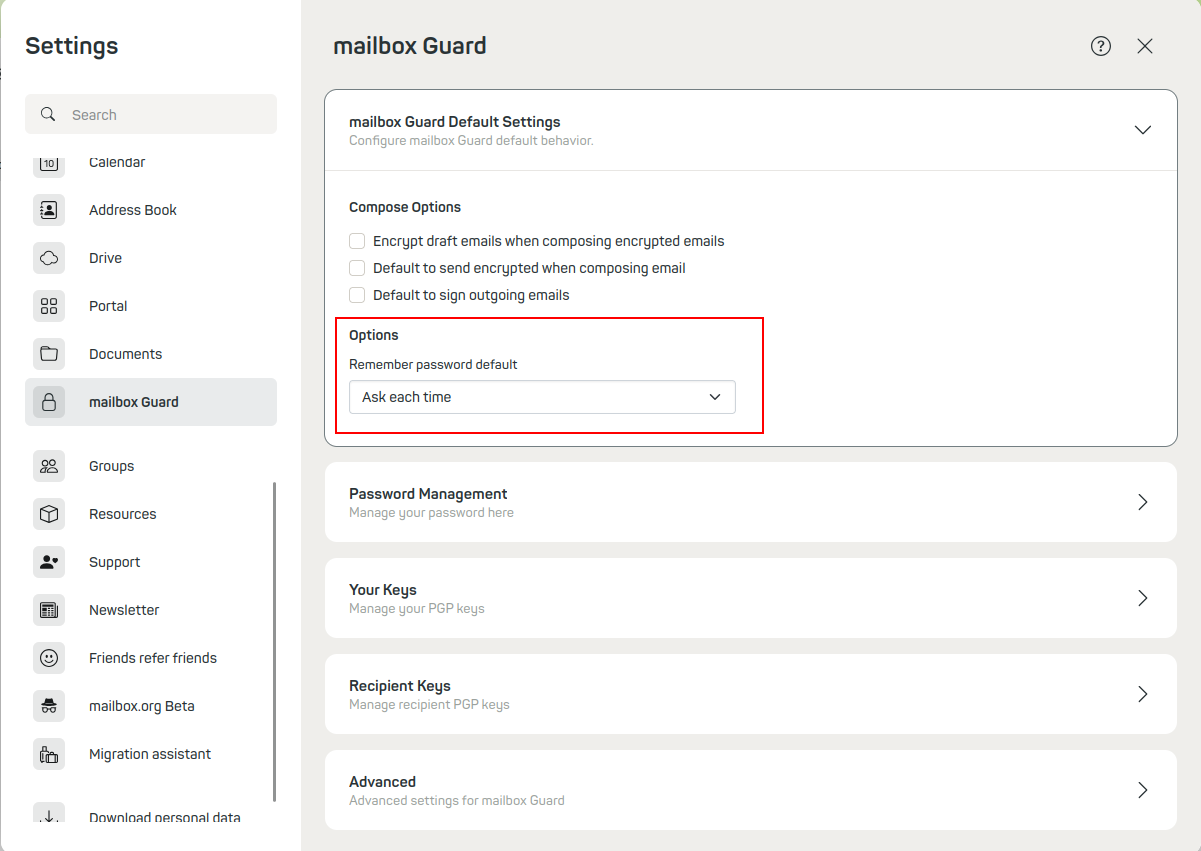Collapse mailbox Guard Default Settings section

(1142, 129)
